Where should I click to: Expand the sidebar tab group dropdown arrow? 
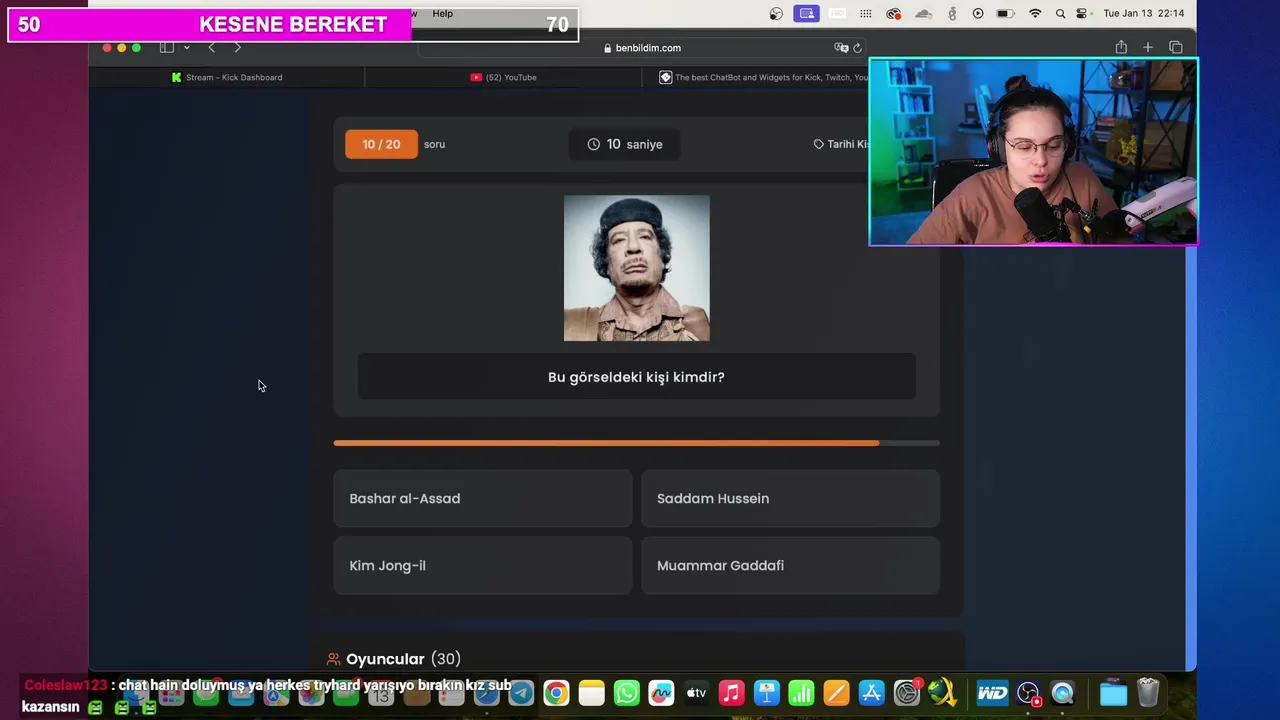tap(186, 47)
